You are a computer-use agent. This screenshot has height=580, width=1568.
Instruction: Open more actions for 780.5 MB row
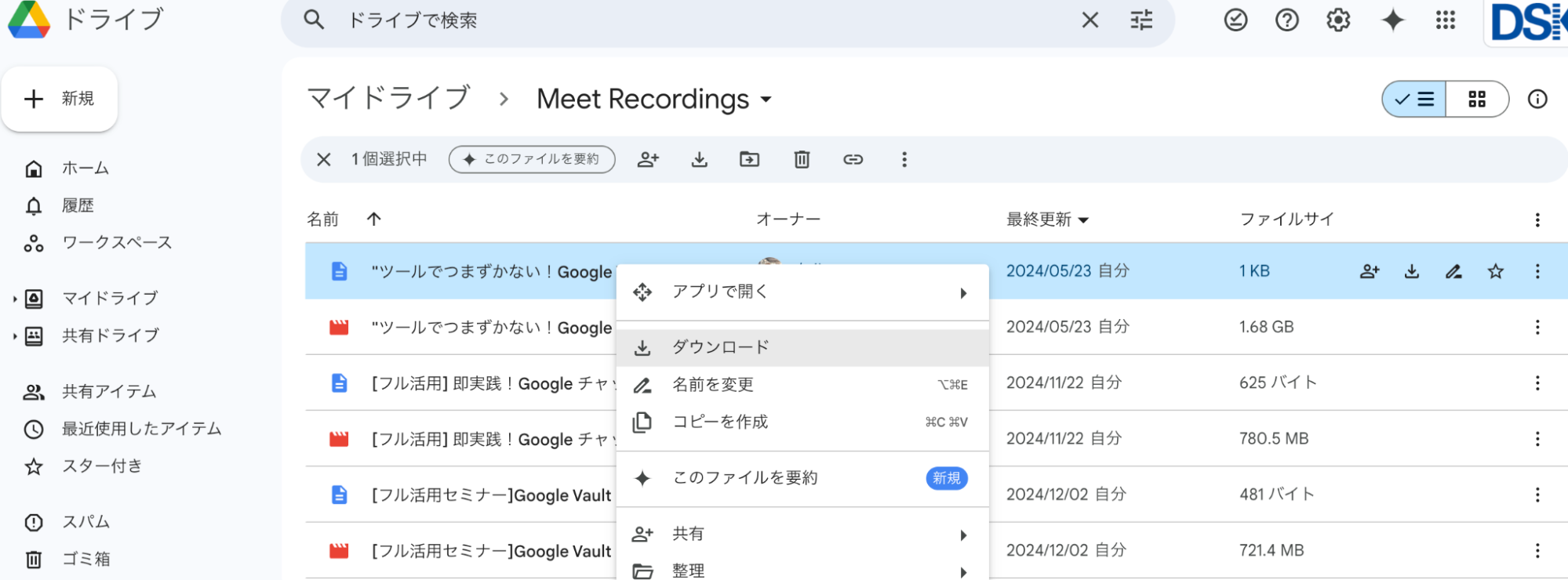[1537, 439]
